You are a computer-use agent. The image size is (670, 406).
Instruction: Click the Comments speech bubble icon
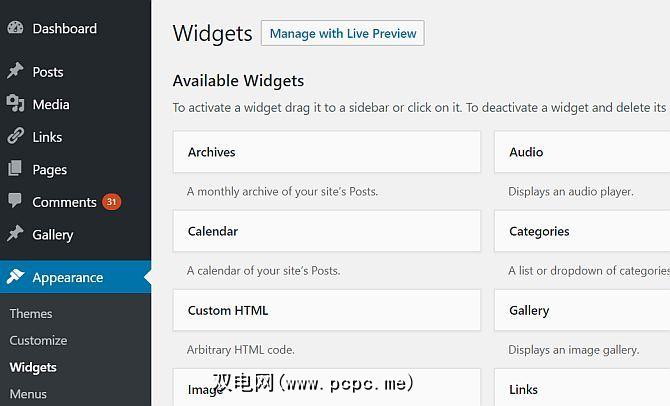[15, 202]
